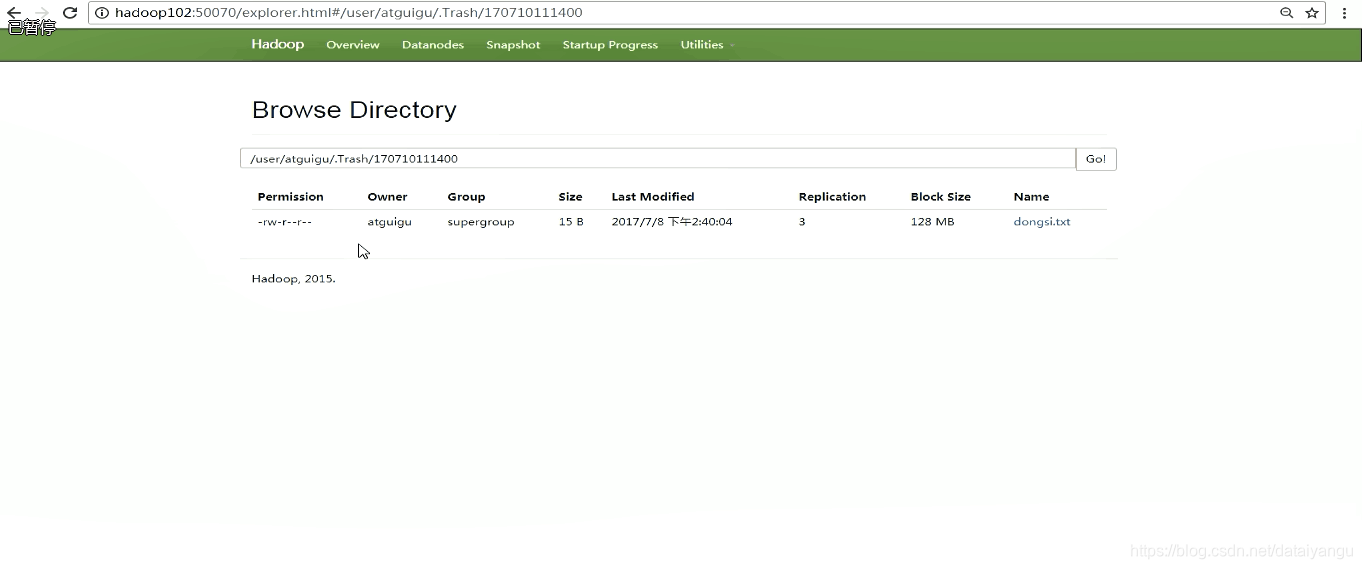Open the Startup Progress tab

(x=610, y=45)
